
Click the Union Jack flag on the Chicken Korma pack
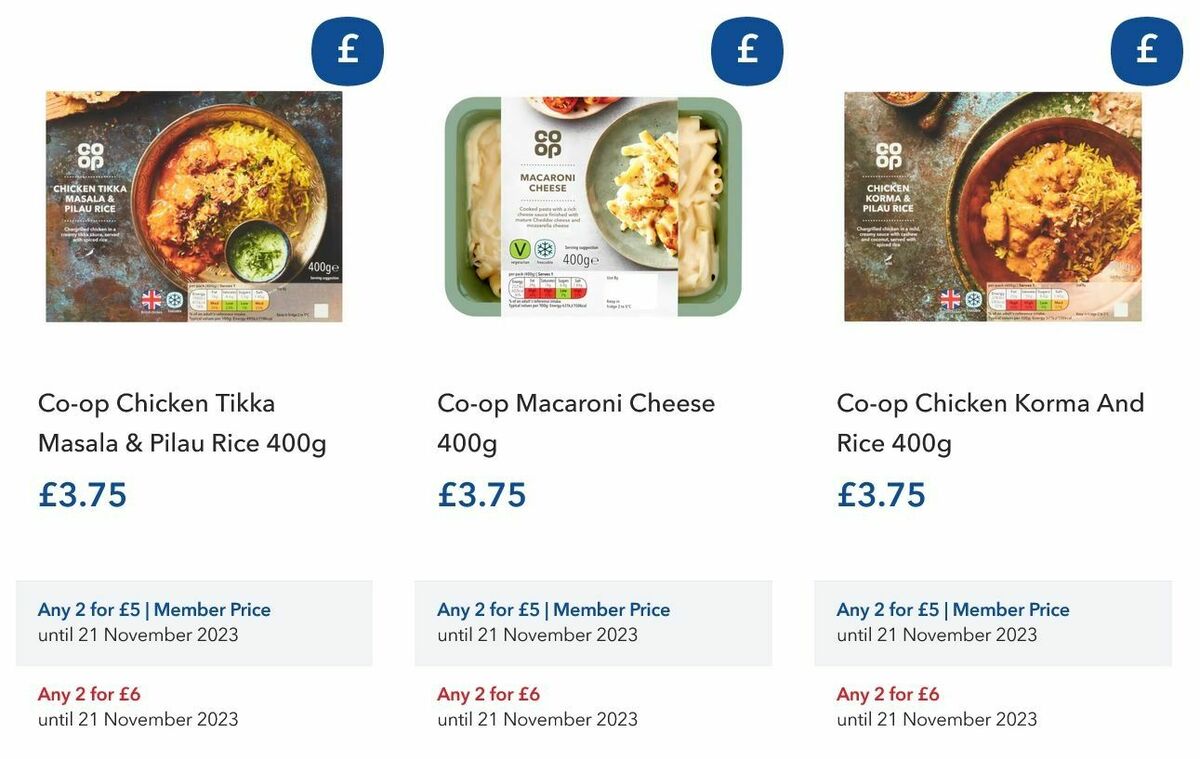tap(947, 298)
